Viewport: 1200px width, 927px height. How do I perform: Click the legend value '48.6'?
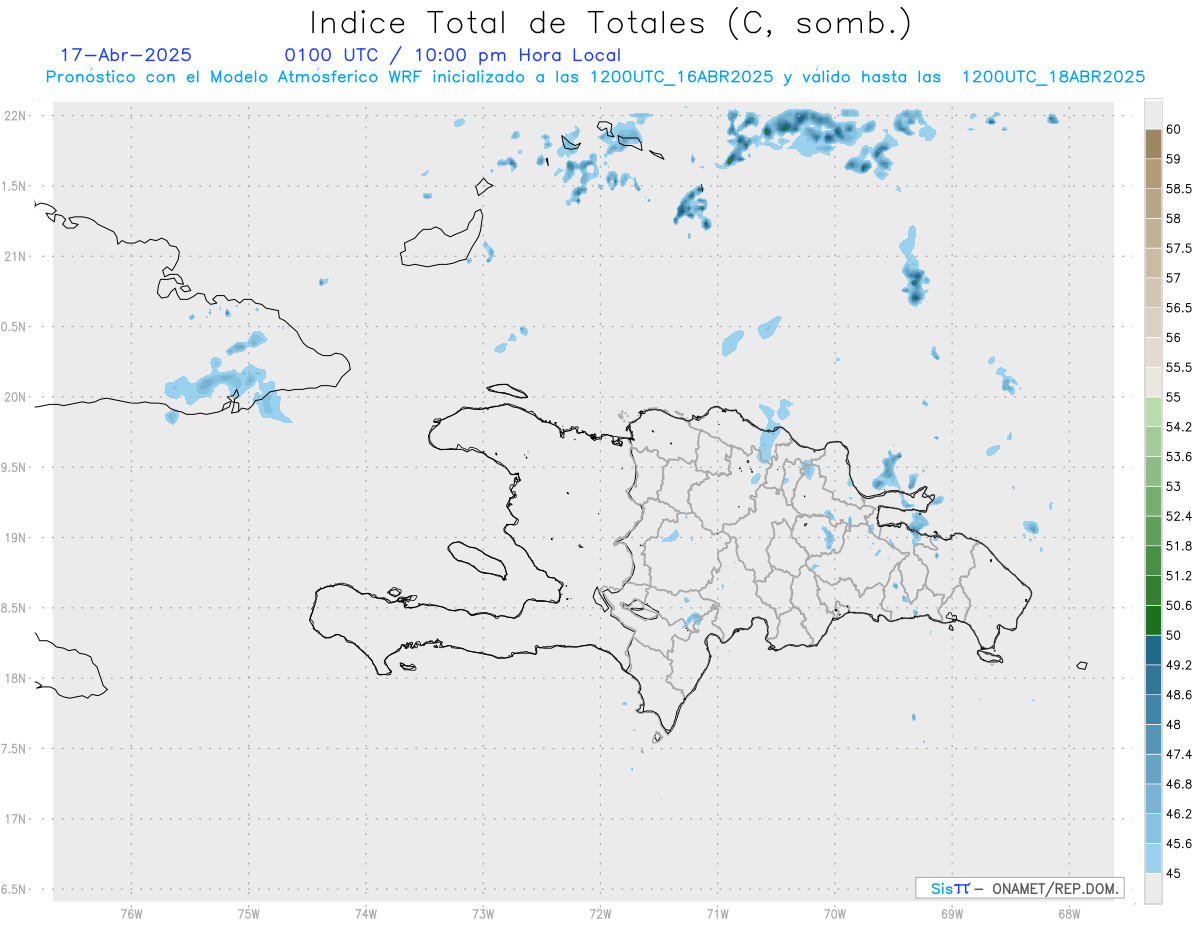[x=1179, y=694]
